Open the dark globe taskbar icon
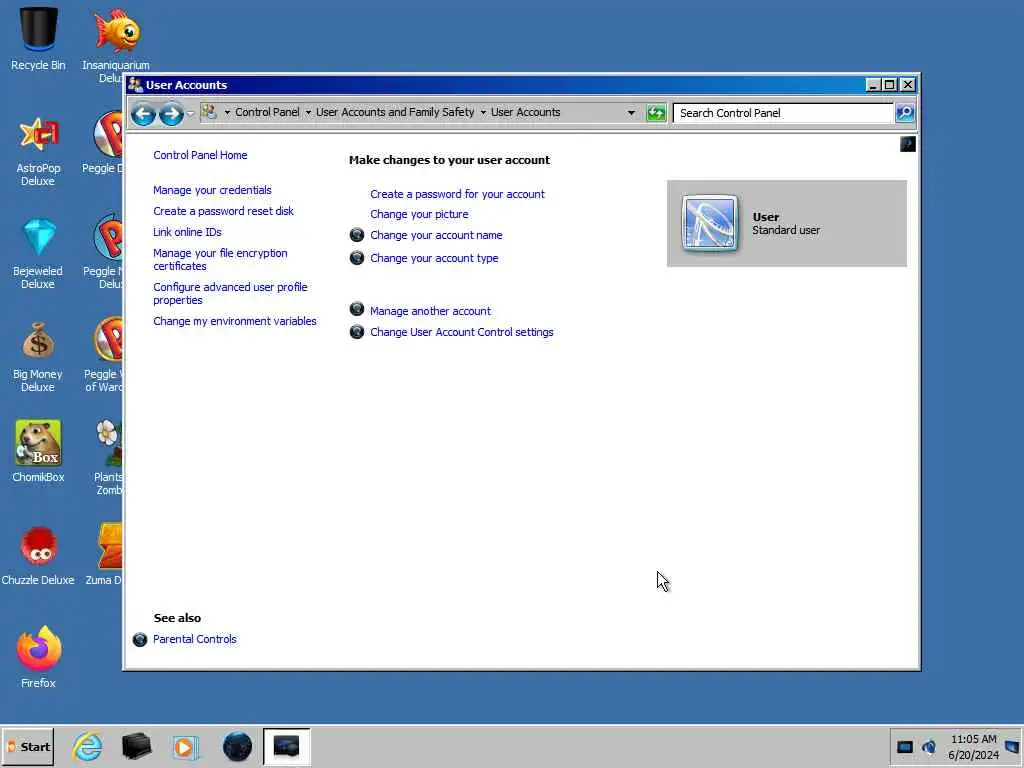The width and height of the screenshot is (1024, 768). pyautogui.click(x=237, y=746)
